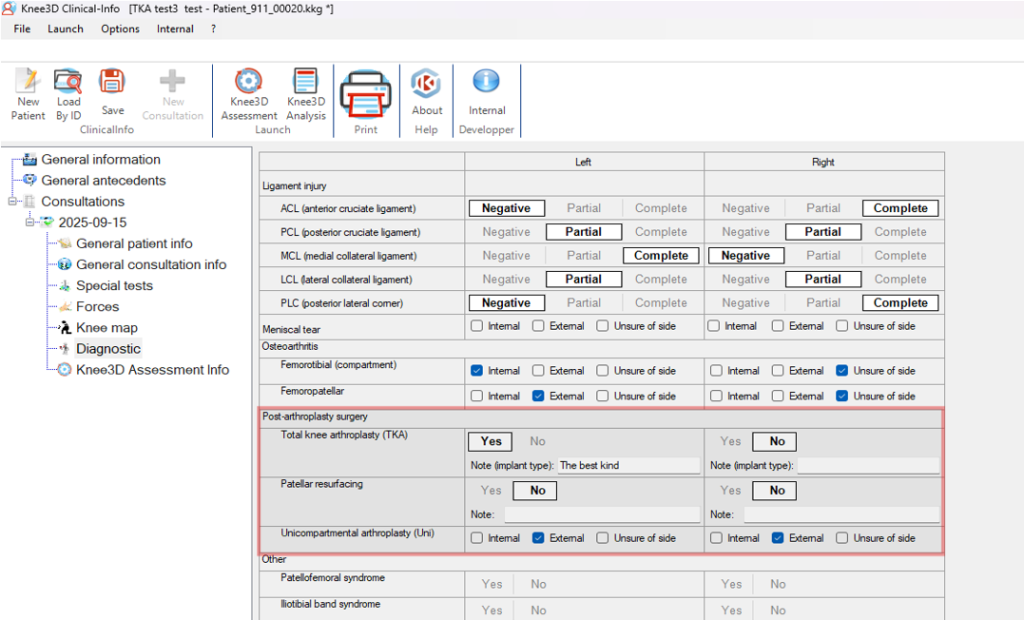Uncheck External for right Unicompartmental arthroplasty

(779, 538)
